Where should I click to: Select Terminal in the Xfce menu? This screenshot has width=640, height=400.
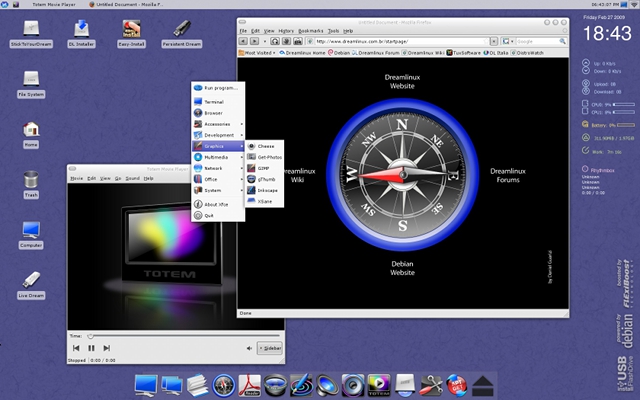coord(218,102)
